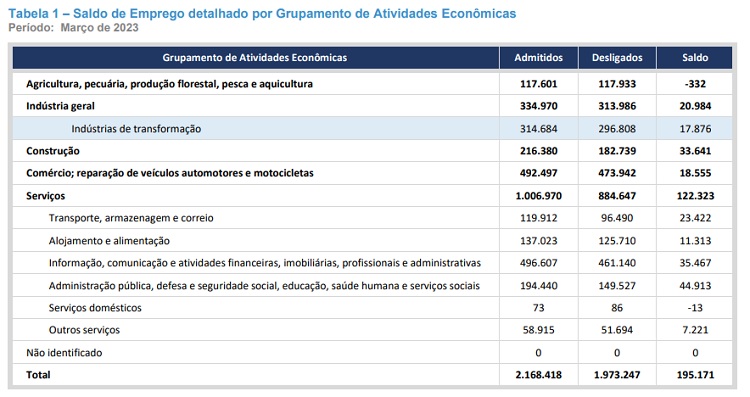
Task: Click Serviços saldo value 122.323
Action: [695, 196]
